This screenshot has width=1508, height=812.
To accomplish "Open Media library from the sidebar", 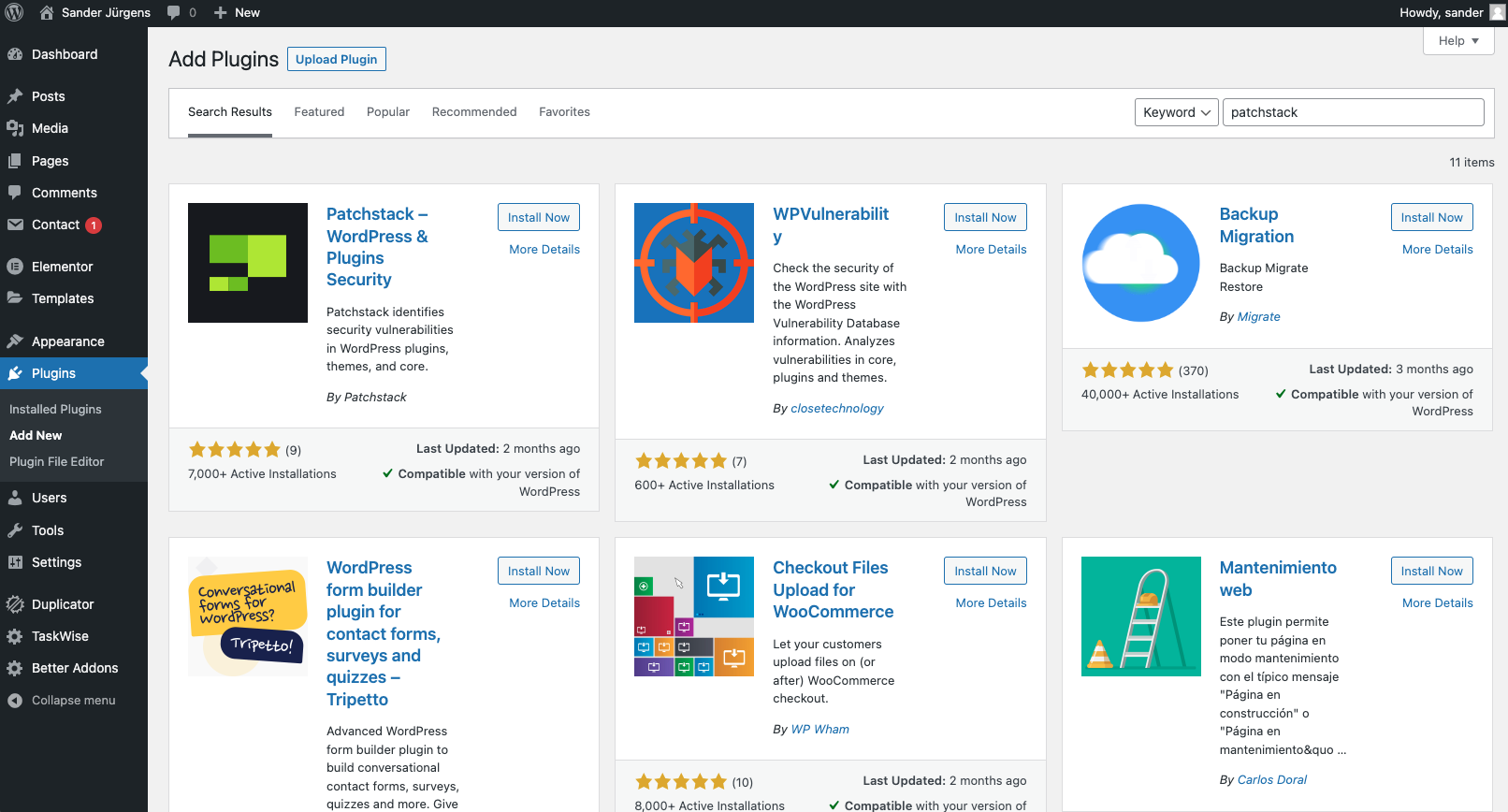I will point(74,128).
